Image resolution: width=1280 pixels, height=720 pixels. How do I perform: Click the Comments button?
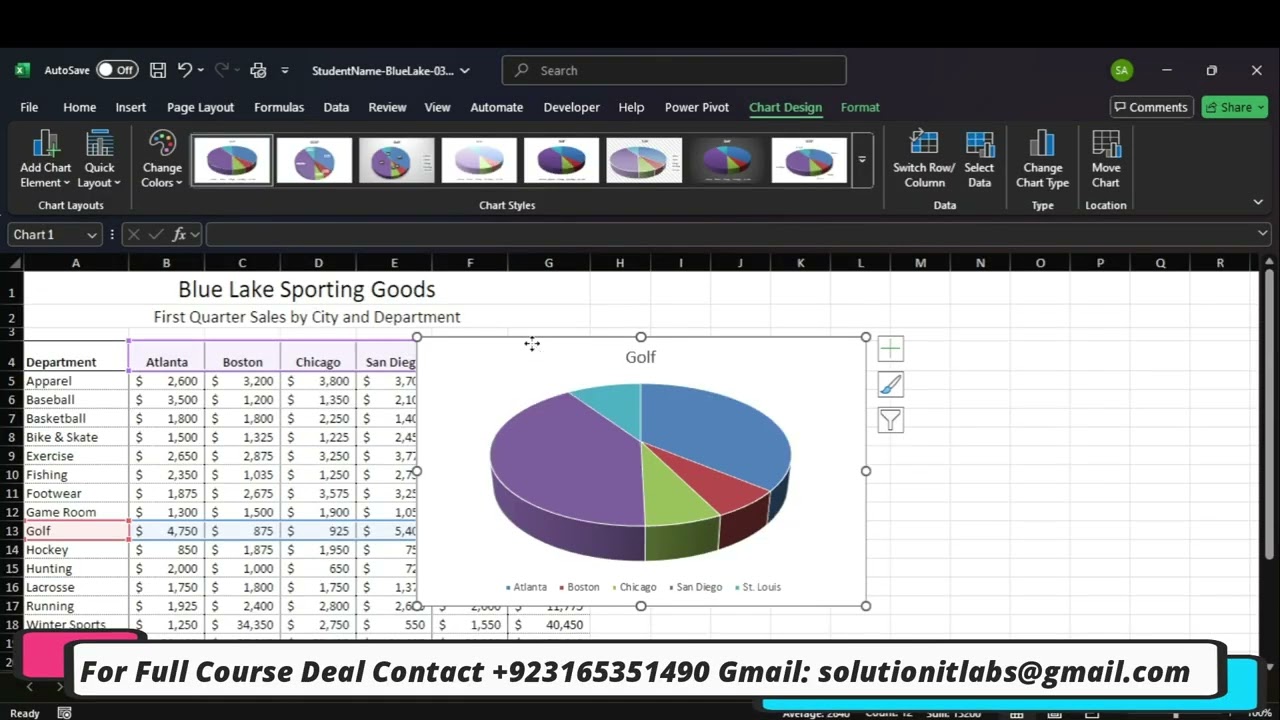[1152, 107]
